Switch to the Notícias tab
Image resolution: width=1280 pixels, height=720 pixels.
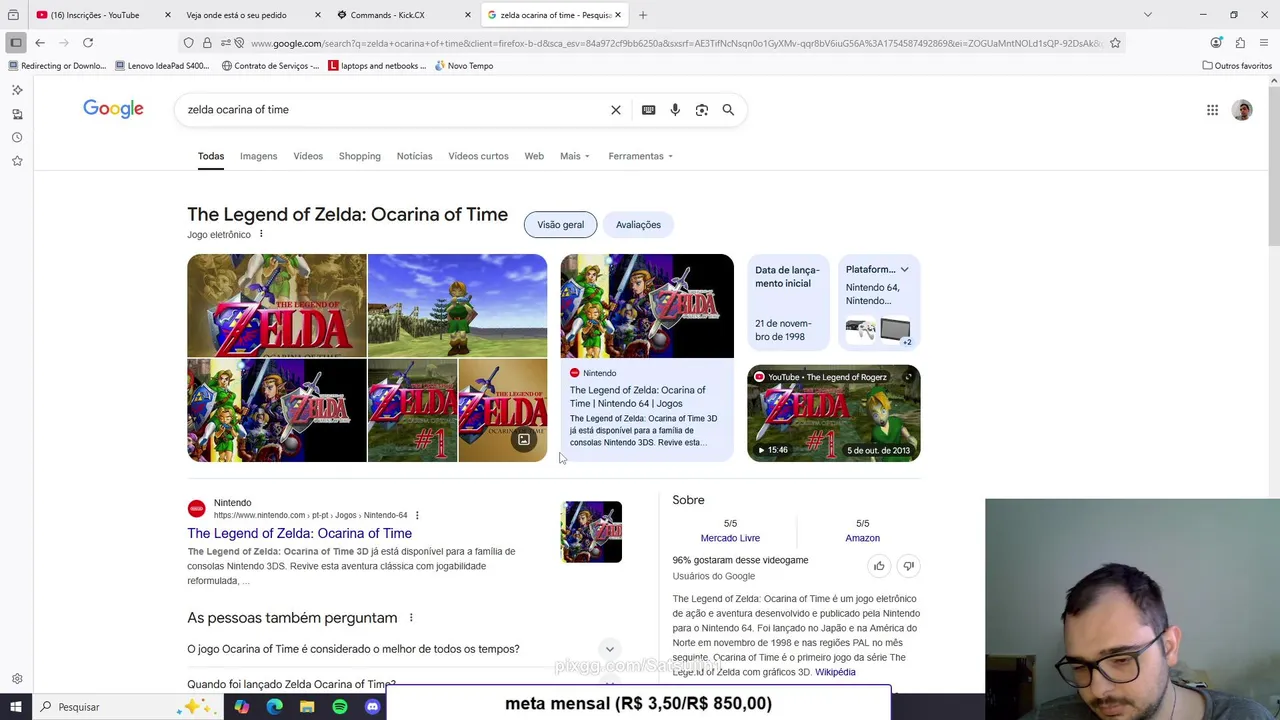414,156
